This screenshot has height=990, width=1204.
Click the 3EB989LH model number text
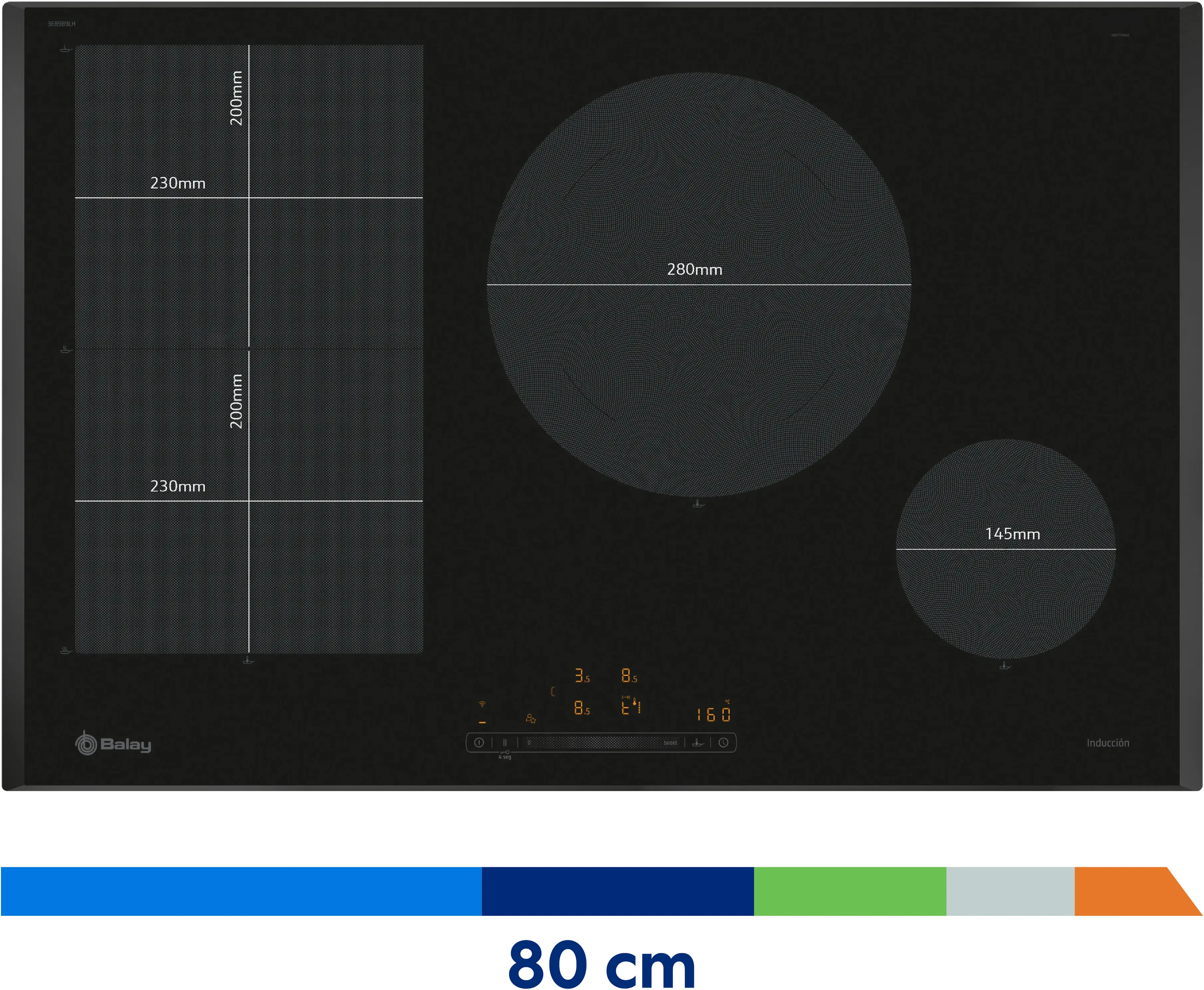[61, 24]
